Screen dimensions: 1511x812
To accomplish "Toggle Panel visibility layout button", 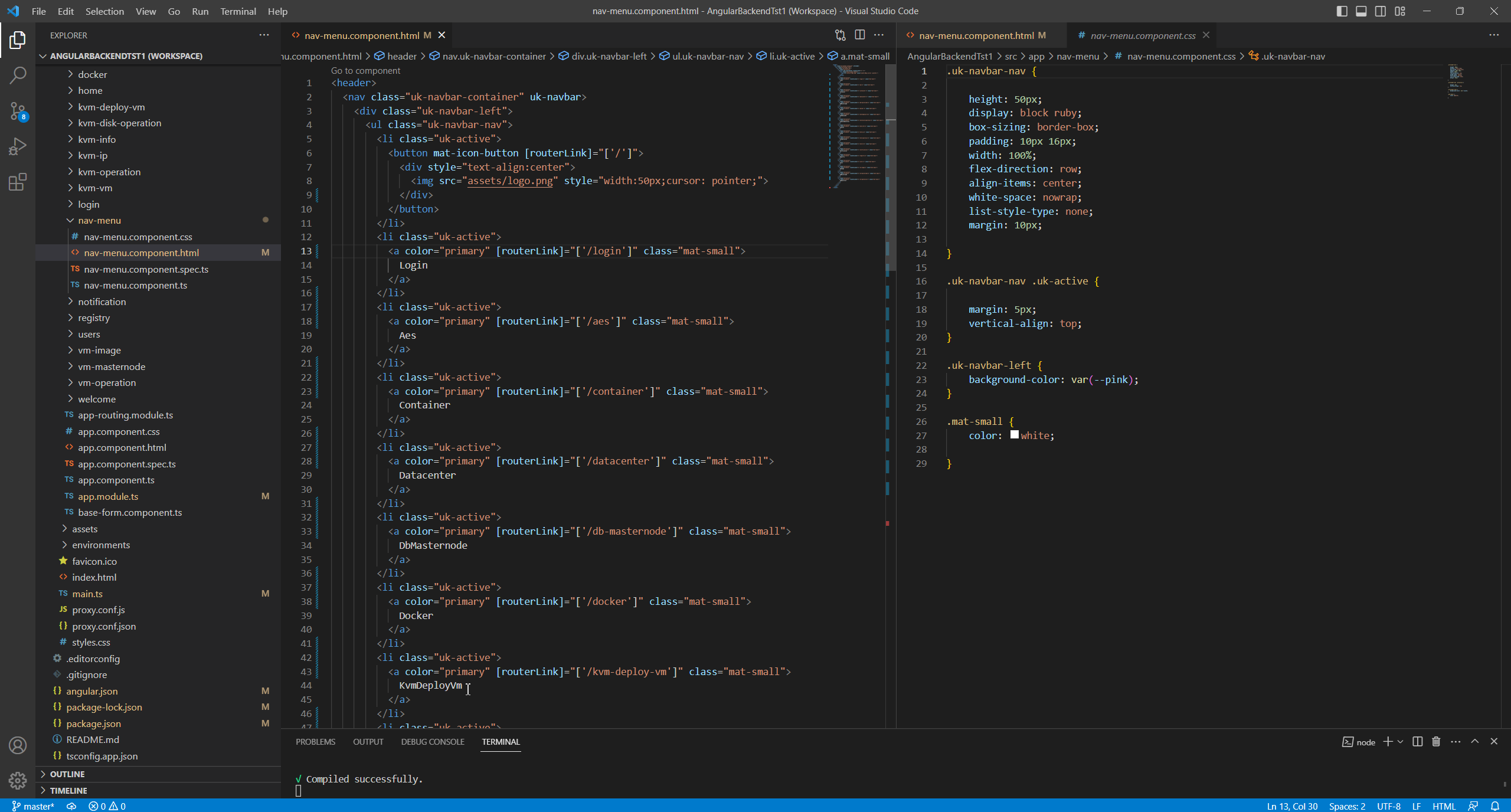I will (1361, 11).
